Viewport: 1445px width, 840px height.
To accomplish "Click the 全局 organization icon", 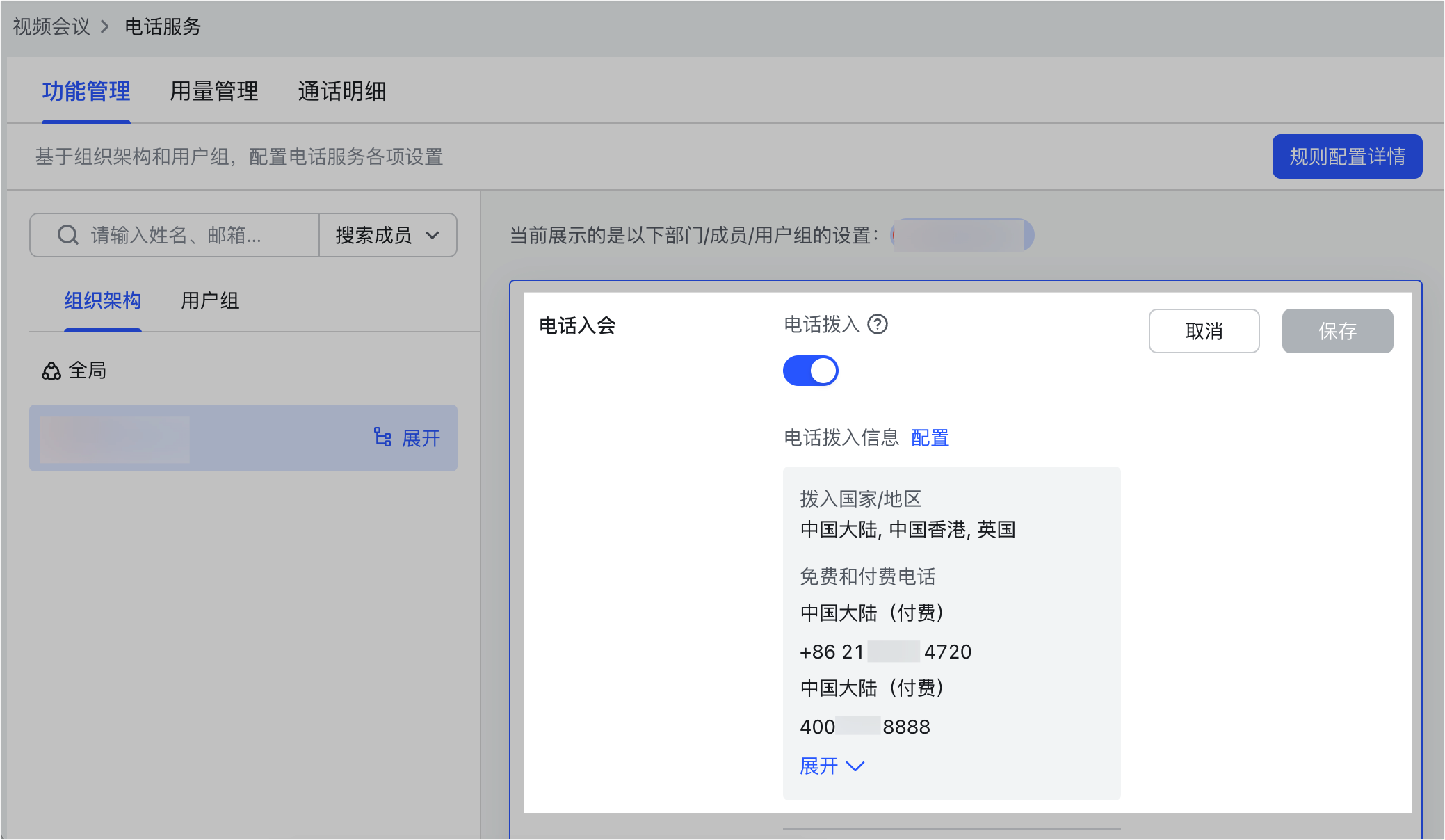I will point(51,371).
